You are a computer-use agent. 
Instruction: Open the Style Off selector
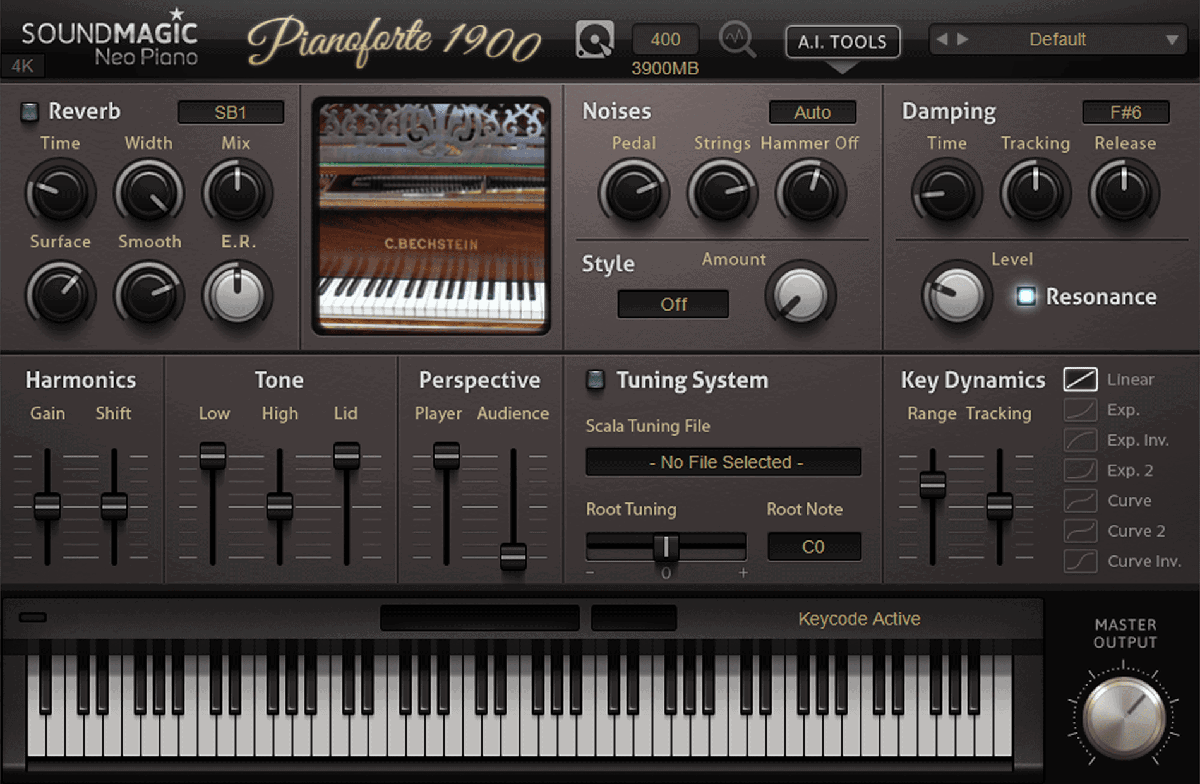(x=673, y=304)
